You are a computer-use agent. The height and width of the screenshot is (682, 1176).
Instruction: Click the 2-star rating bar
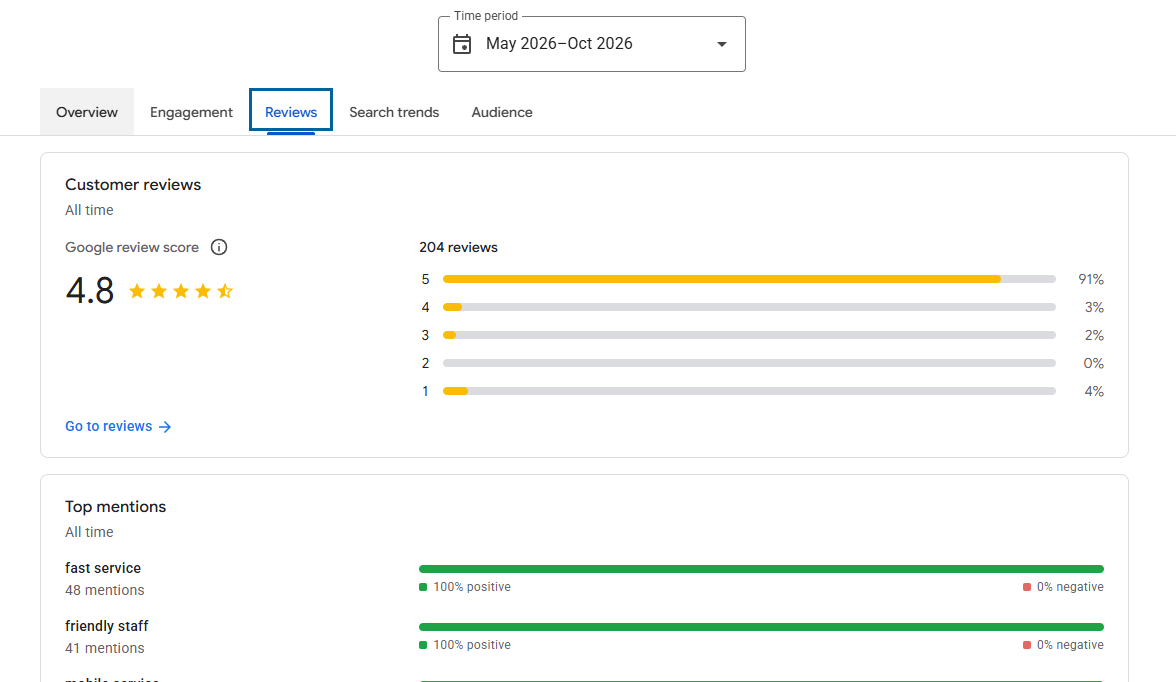(749, 363)
